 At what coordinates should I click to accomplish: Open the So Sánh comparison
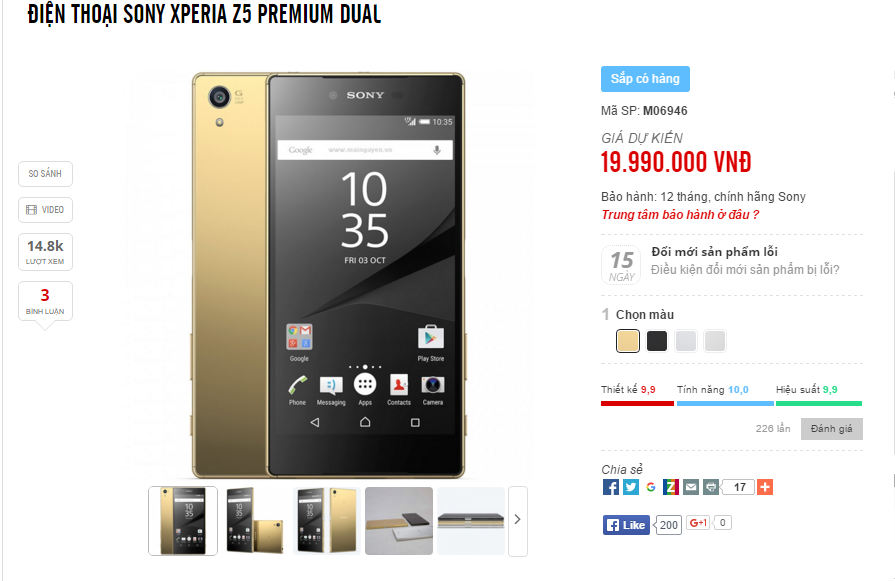(x=45, y=174)
